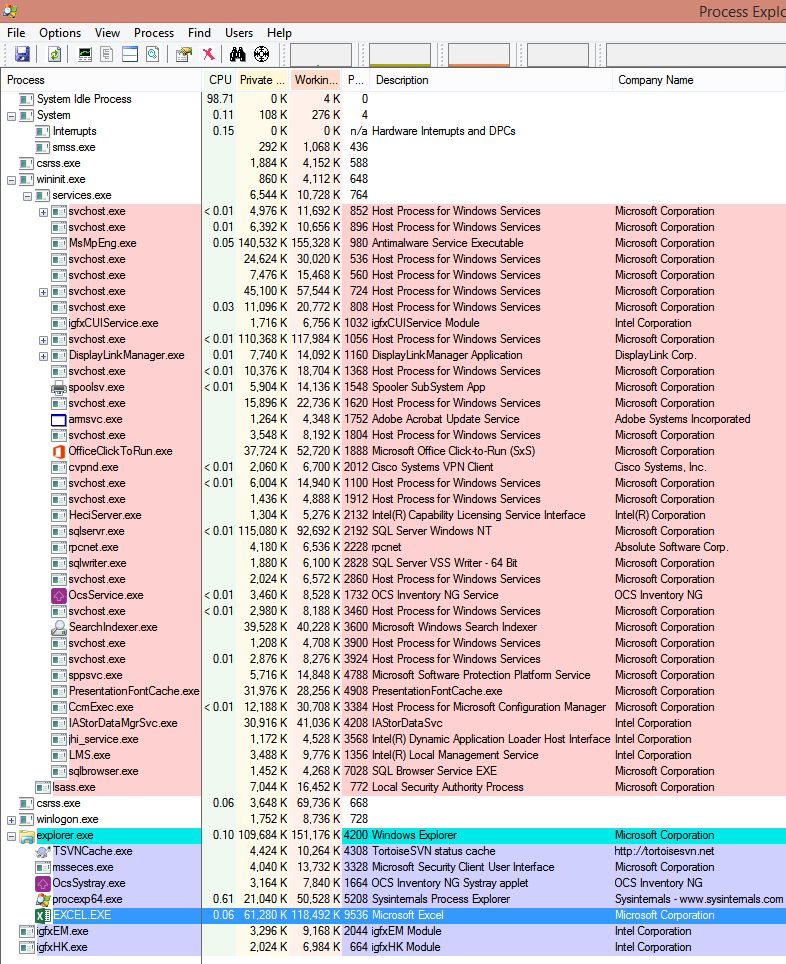Click the purple icon of OcsService.exe
This screenshot has height=964, width=786.
(x=58, y=595)
